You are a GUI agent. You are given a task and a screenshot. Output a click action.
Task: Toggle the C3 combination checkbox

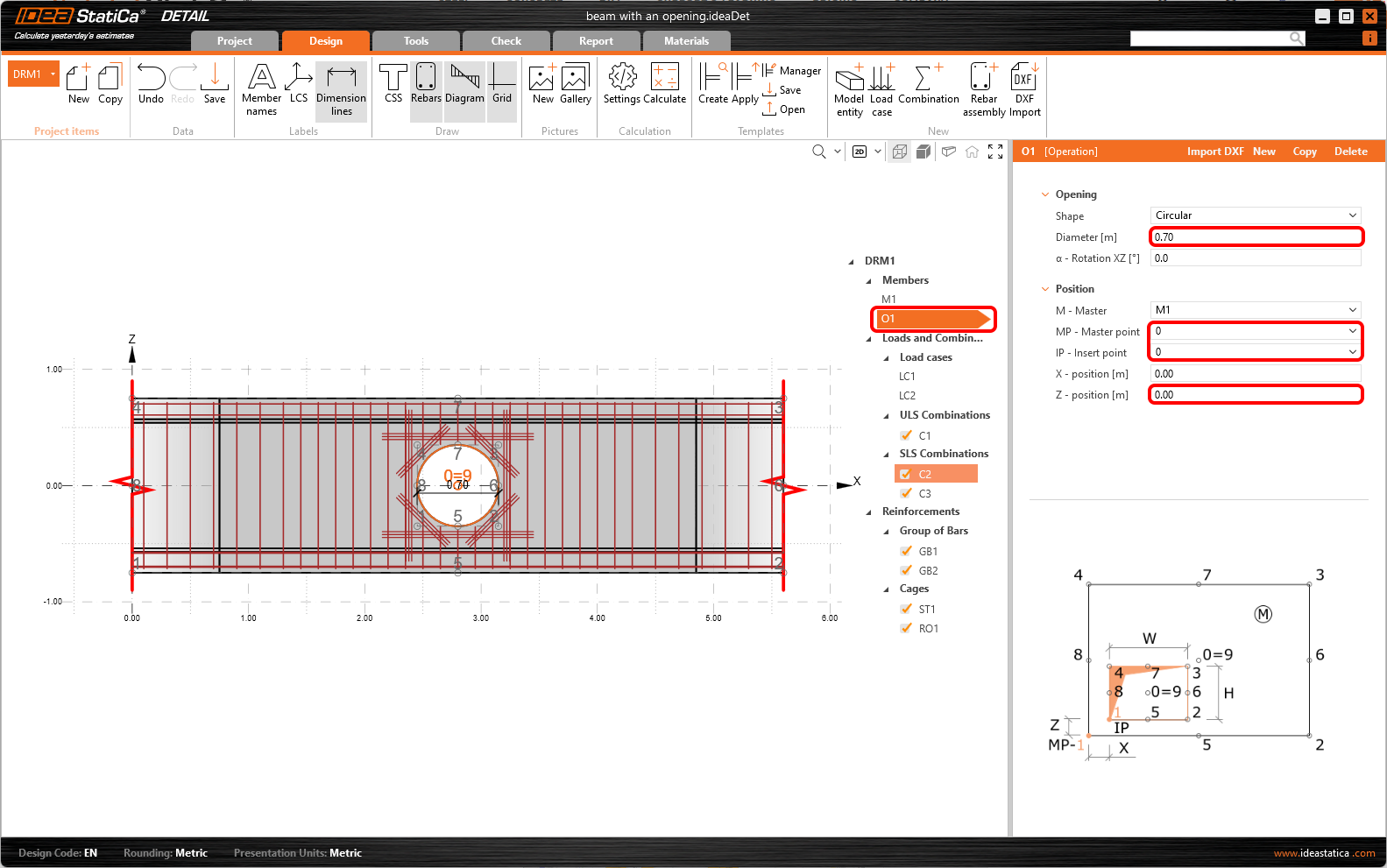tap(906, 493)
